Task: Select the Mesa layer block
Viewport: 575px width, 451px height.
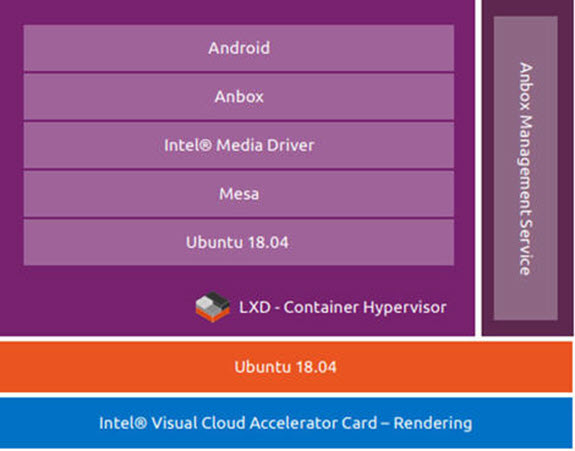Action: click(239, 194)
